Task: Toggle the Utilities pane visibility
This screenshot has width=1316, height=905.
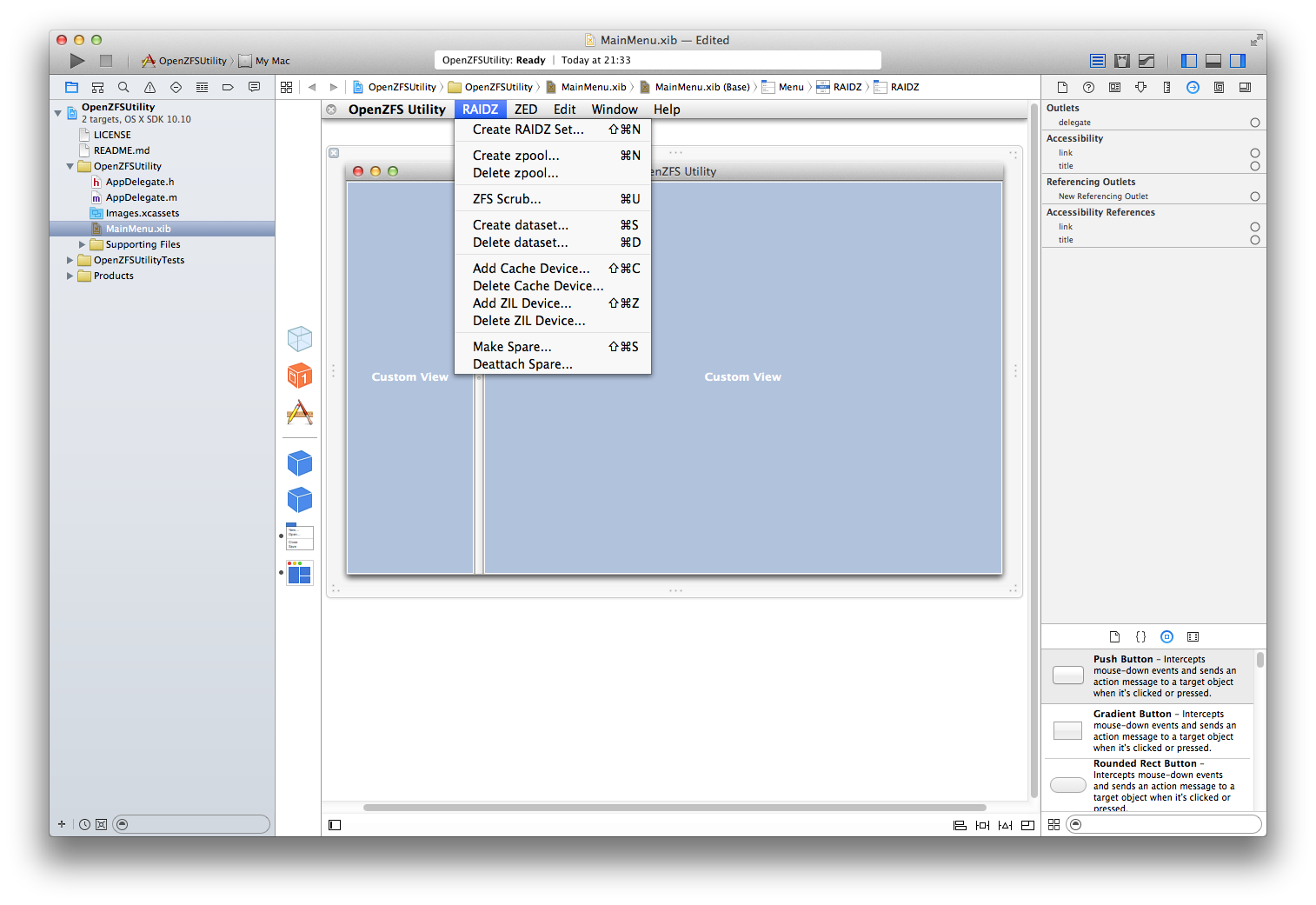Action: click(1238, 61)
